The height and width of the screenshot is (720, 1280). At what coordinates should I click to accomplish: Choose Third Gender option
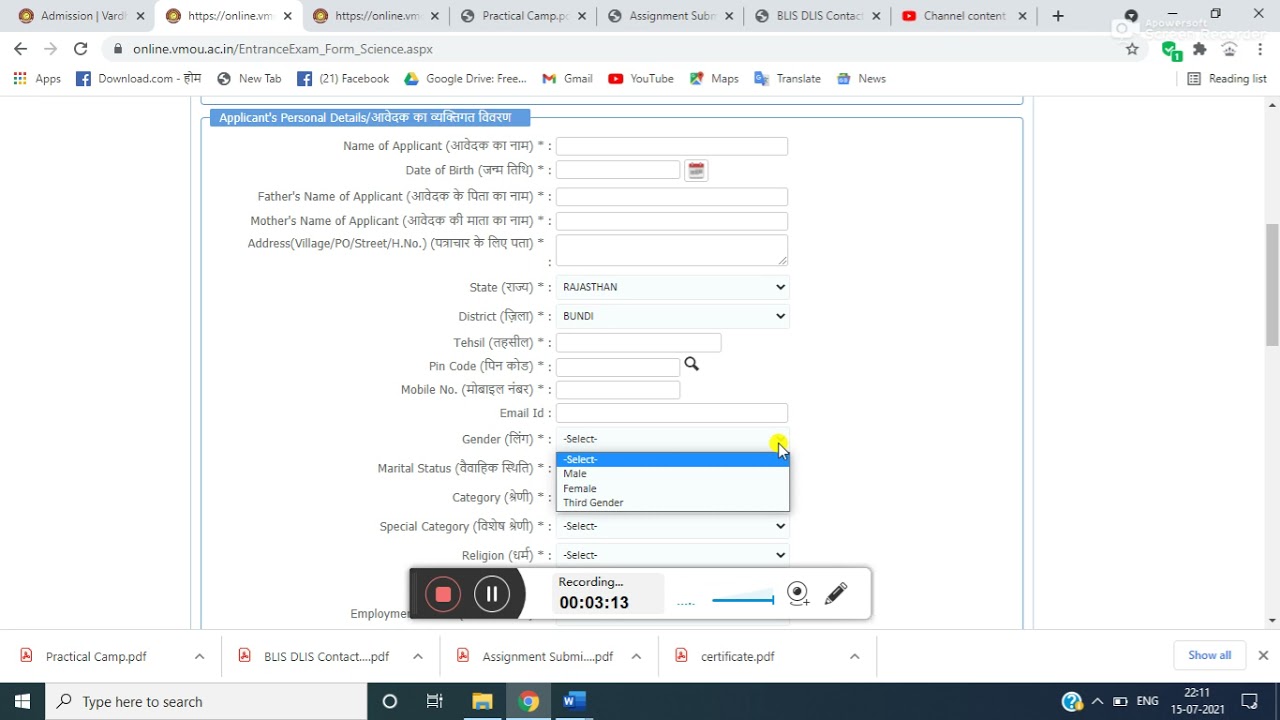(672, 503)
